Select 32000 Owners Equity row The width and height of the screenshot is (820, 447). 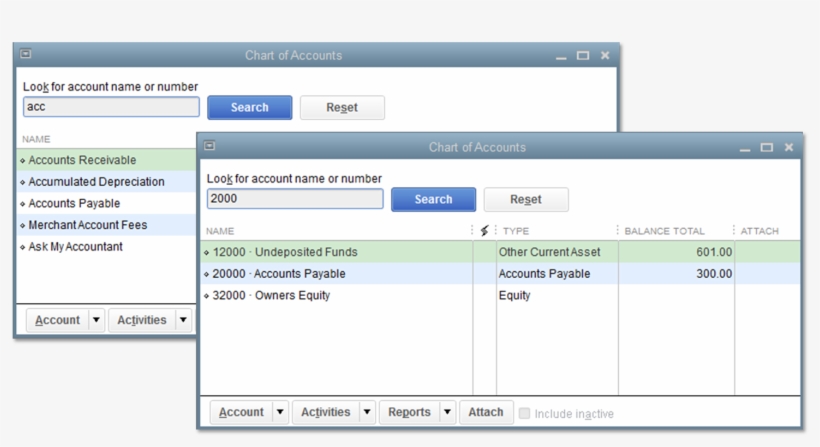(500, 295)
